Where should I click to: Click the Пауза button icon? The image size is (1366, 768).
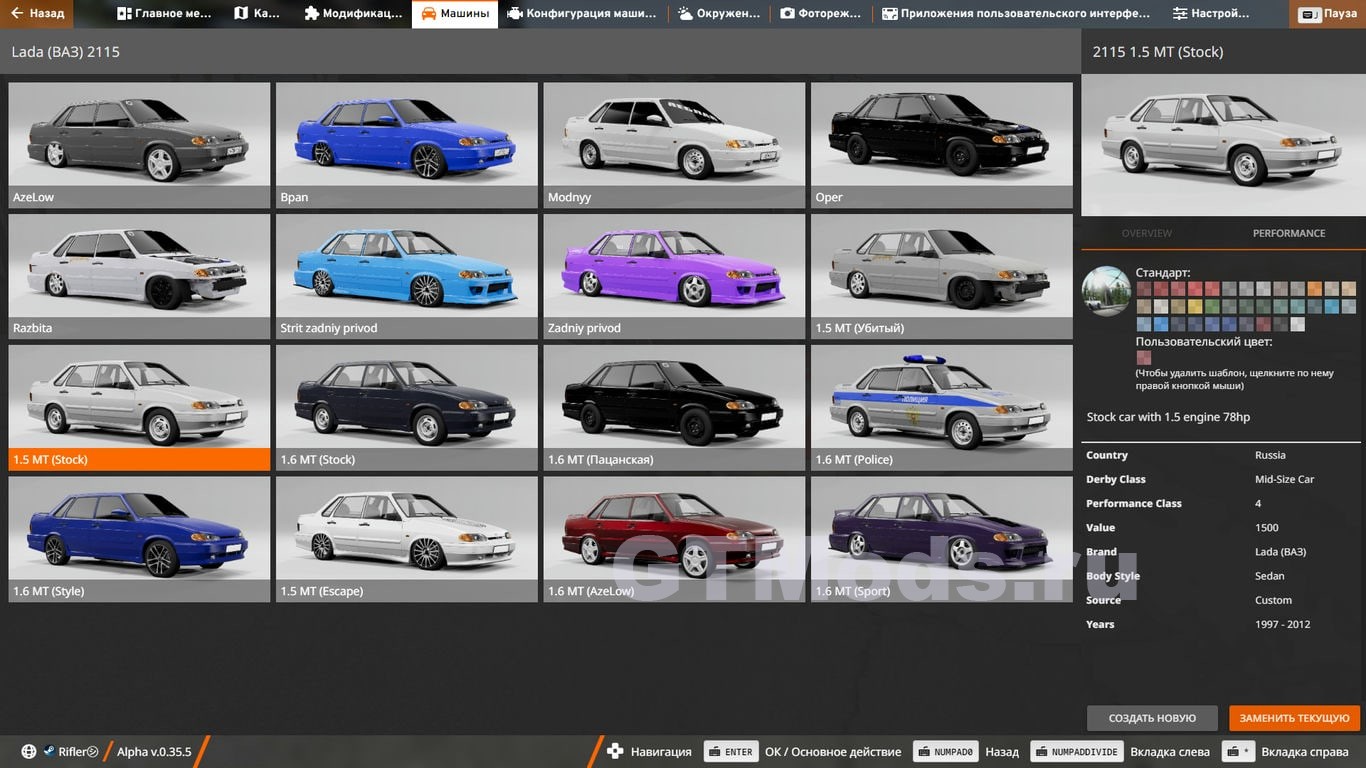(x=1309, y=15)
